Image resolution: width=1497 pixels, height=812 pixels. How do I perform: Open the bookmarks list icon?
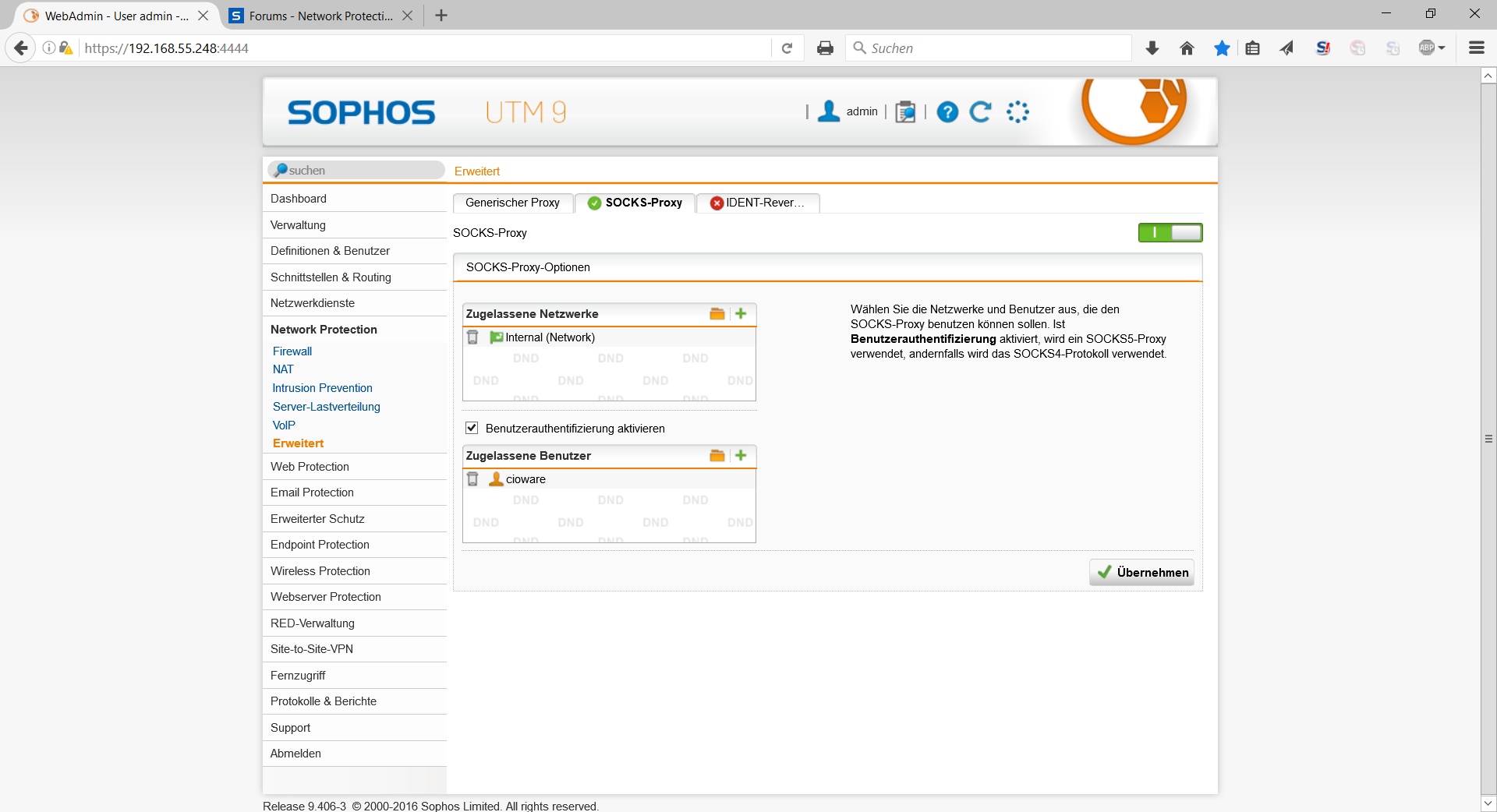(x=1252, y=48)
